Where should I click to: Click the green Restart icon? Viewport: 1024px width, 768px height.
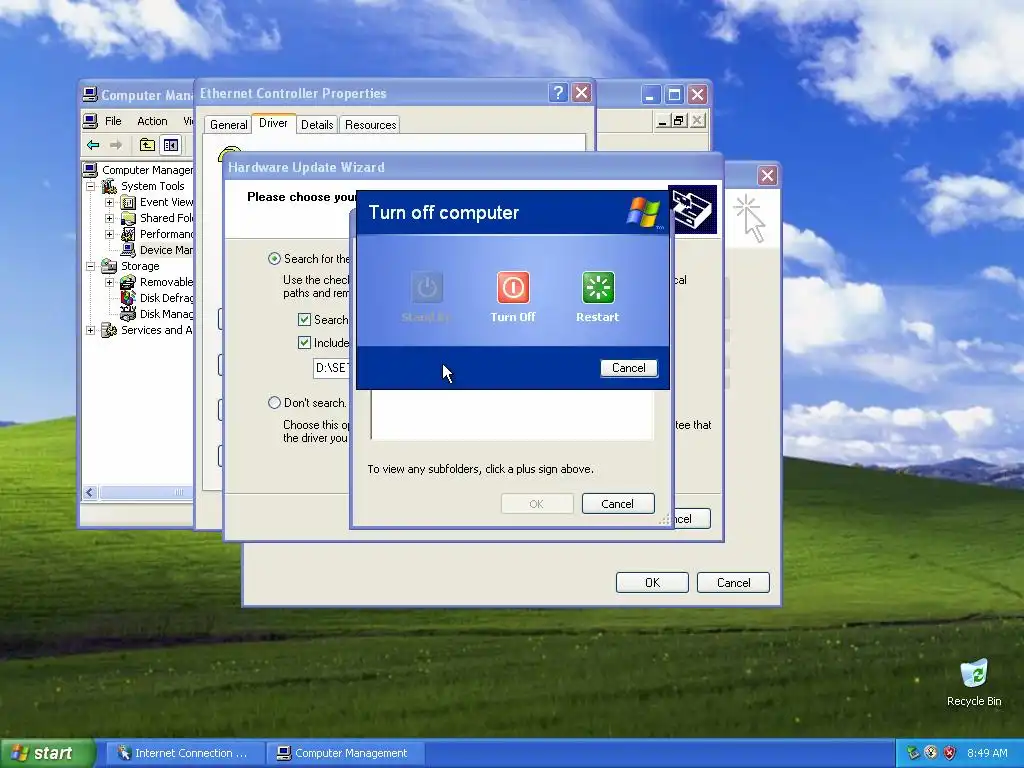click(598, 287)
